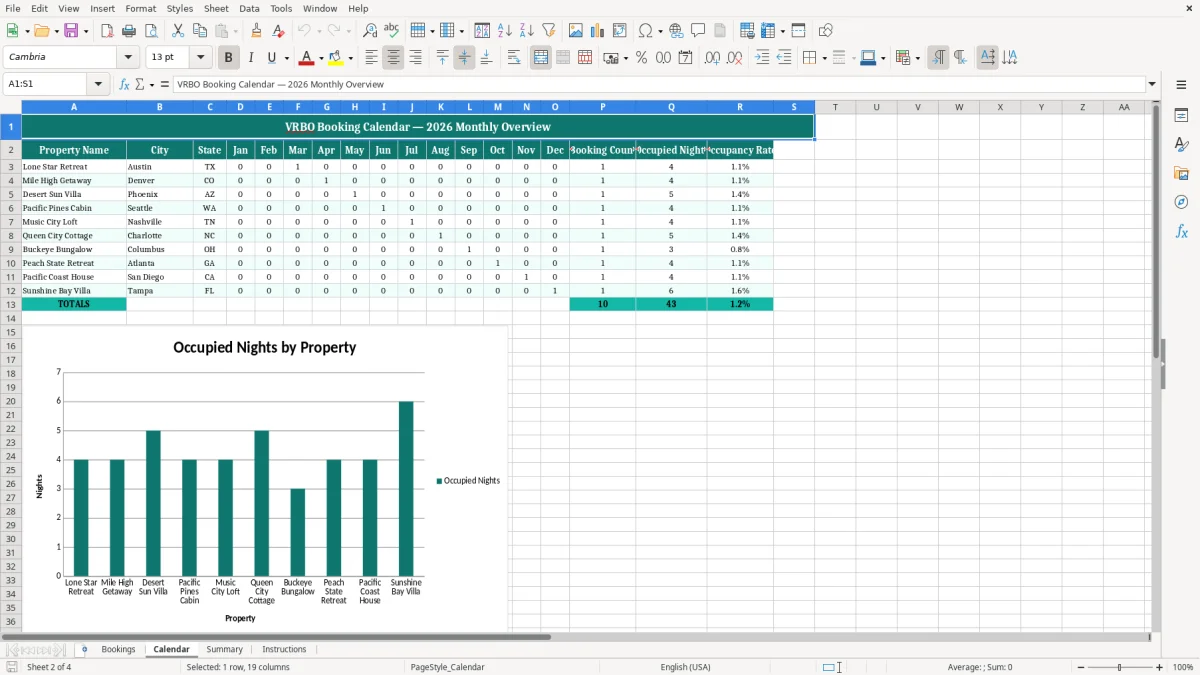Open the Format menu

click(140, 8)
